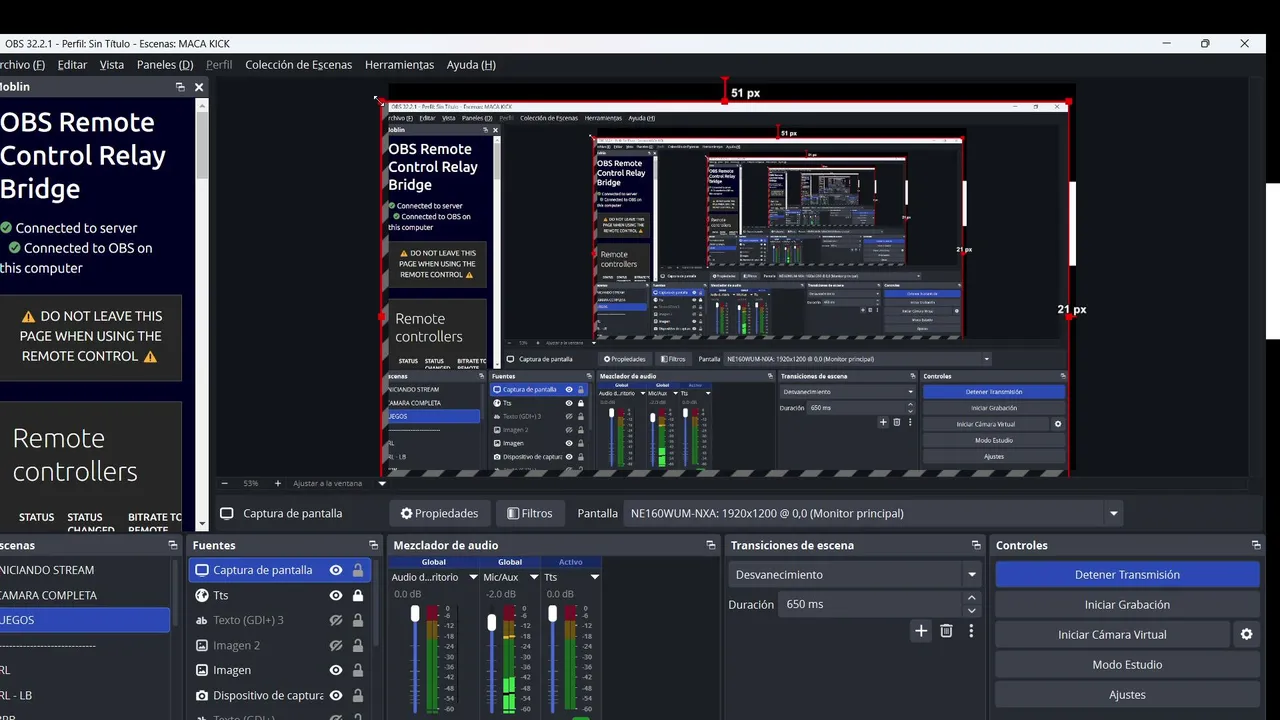Show the Imagen 2 source

coord(336,645)
